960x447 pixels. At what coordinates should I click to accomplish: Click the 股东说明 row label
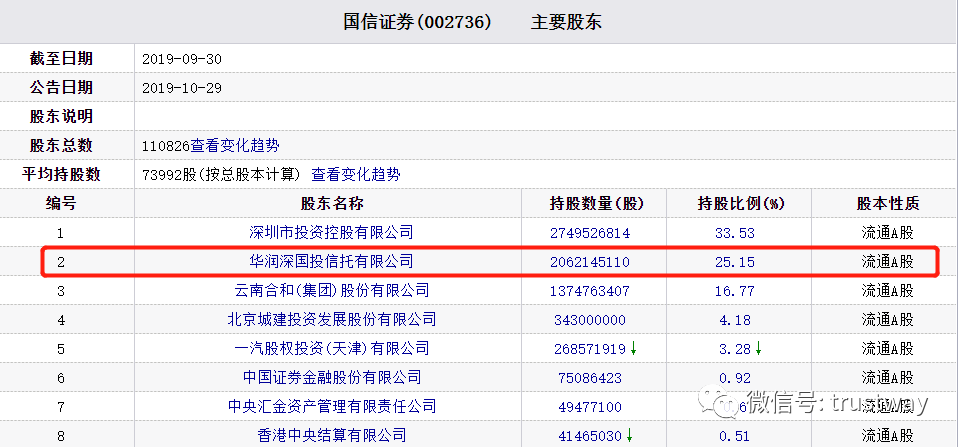coord(61,116)
